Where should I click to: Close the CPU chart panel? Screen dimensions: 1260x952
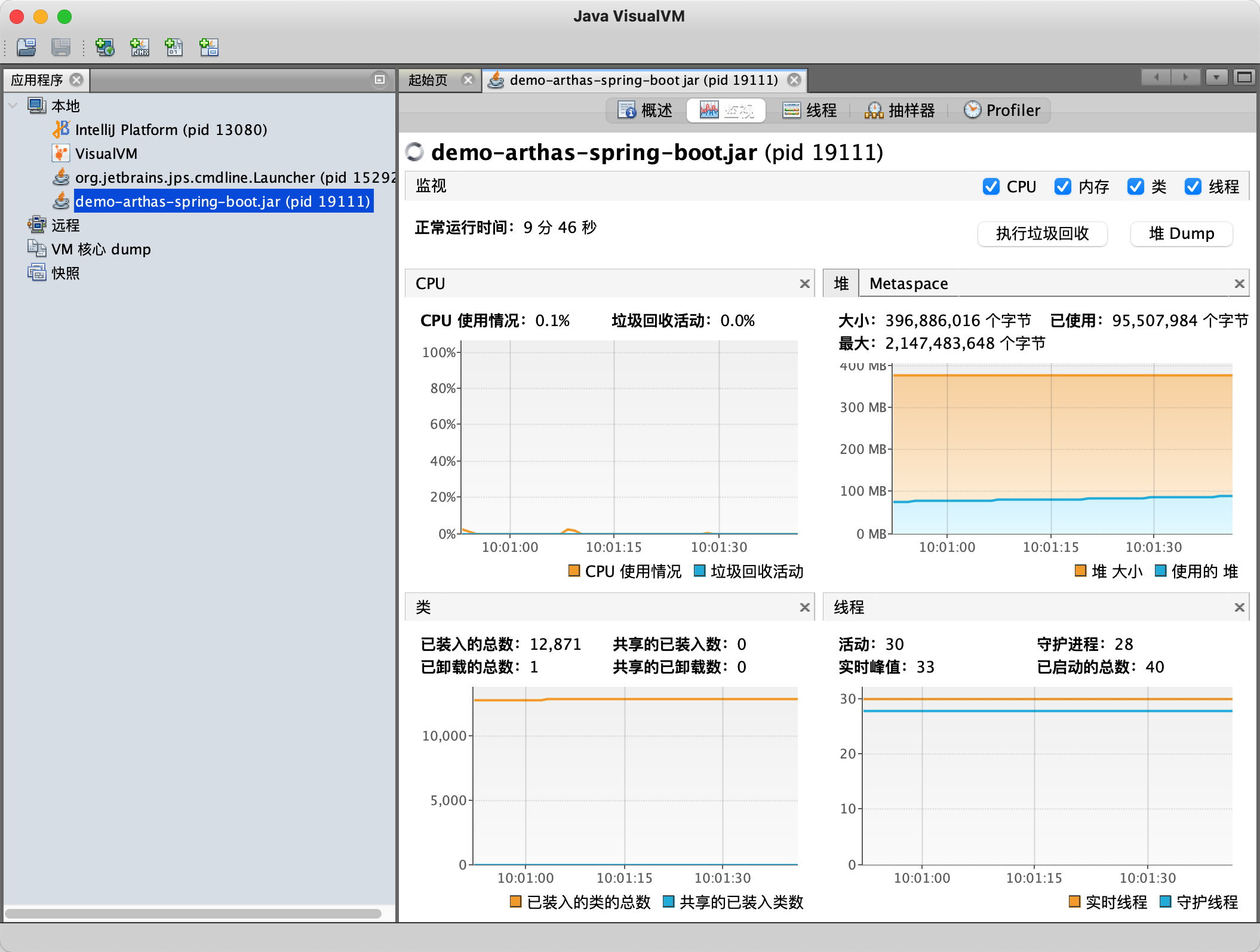[805, 284]
